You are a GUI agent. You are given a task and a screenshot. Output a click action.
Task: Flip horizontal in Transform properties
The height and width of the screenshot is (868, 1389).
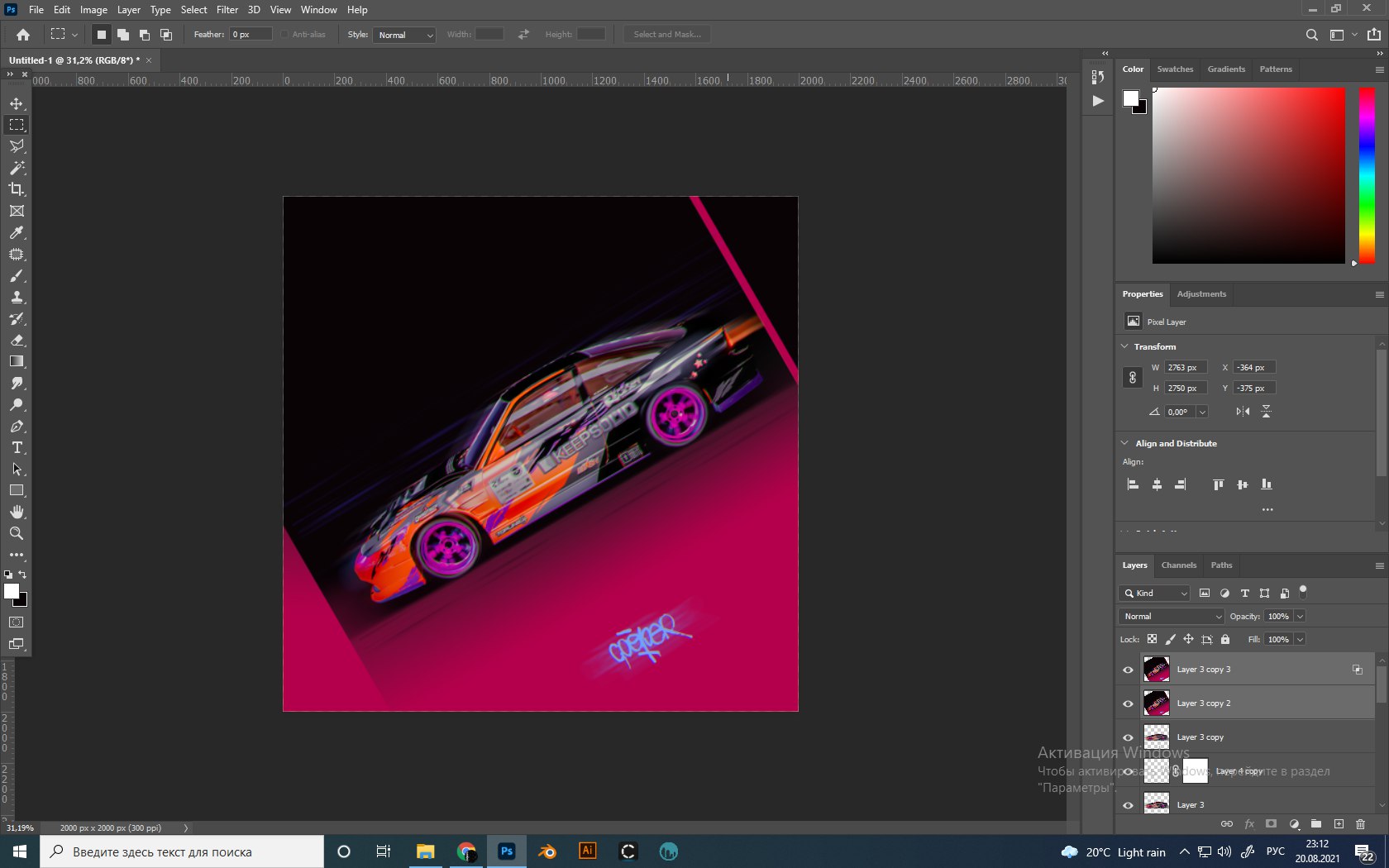pos(1243,412)
